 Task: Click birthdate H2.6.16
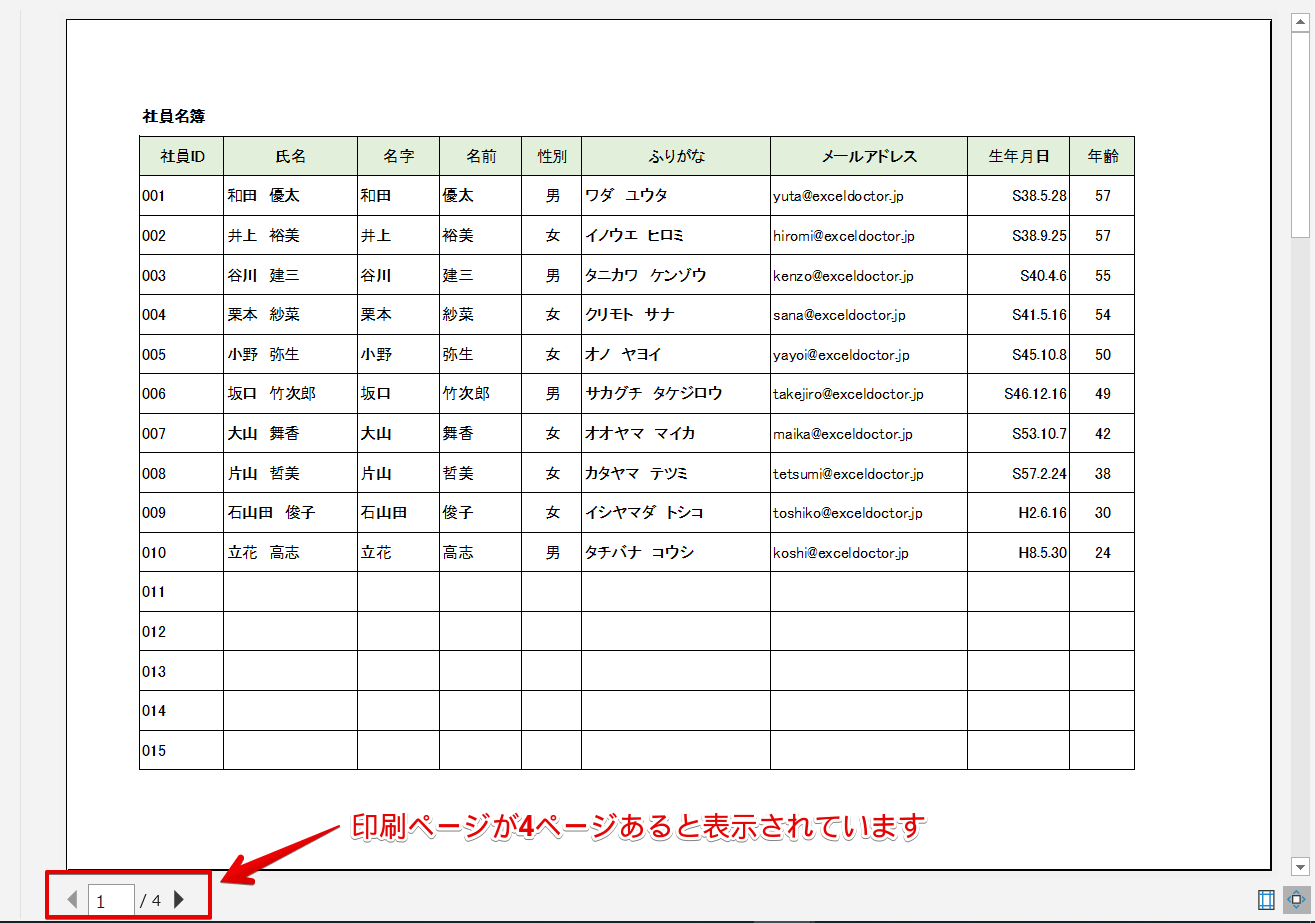1042,513
